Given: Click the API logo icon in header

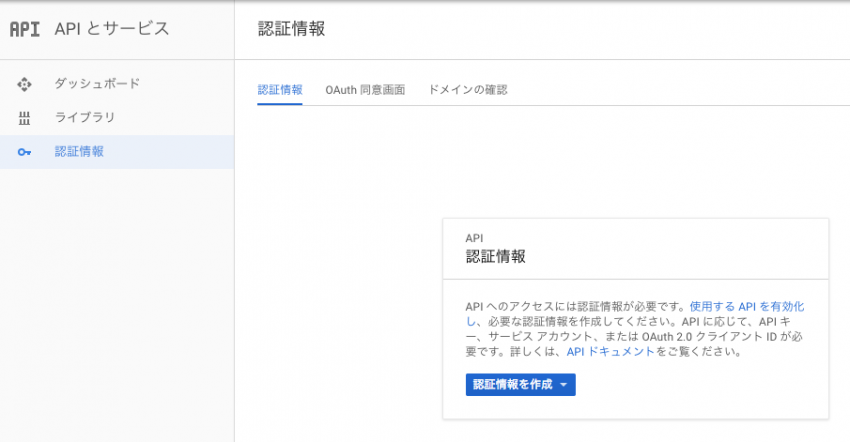Looking at the screenshot, I should [x=25, y=29].
